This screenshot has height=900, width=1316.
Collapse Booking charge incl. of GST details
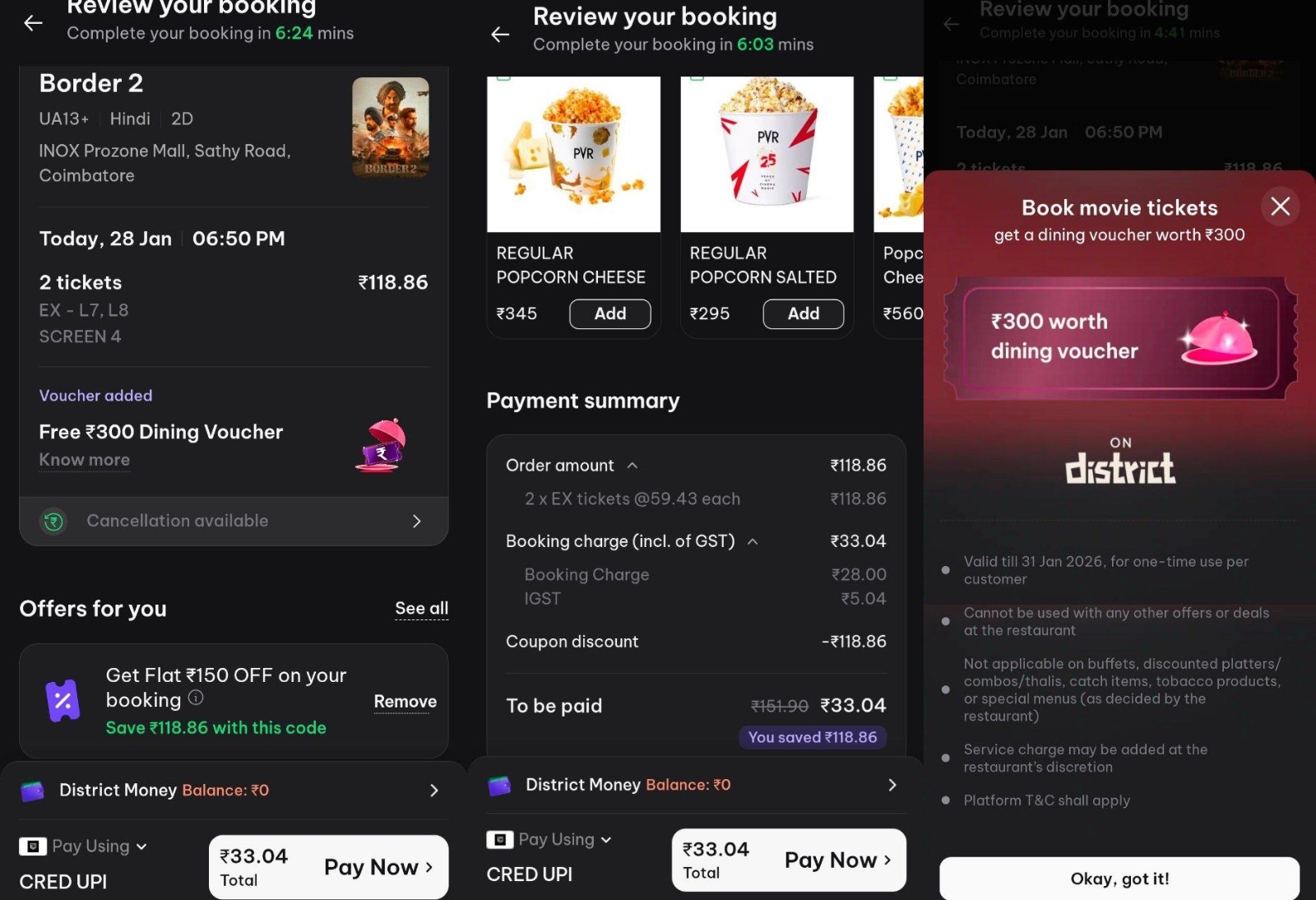point(753,541)
